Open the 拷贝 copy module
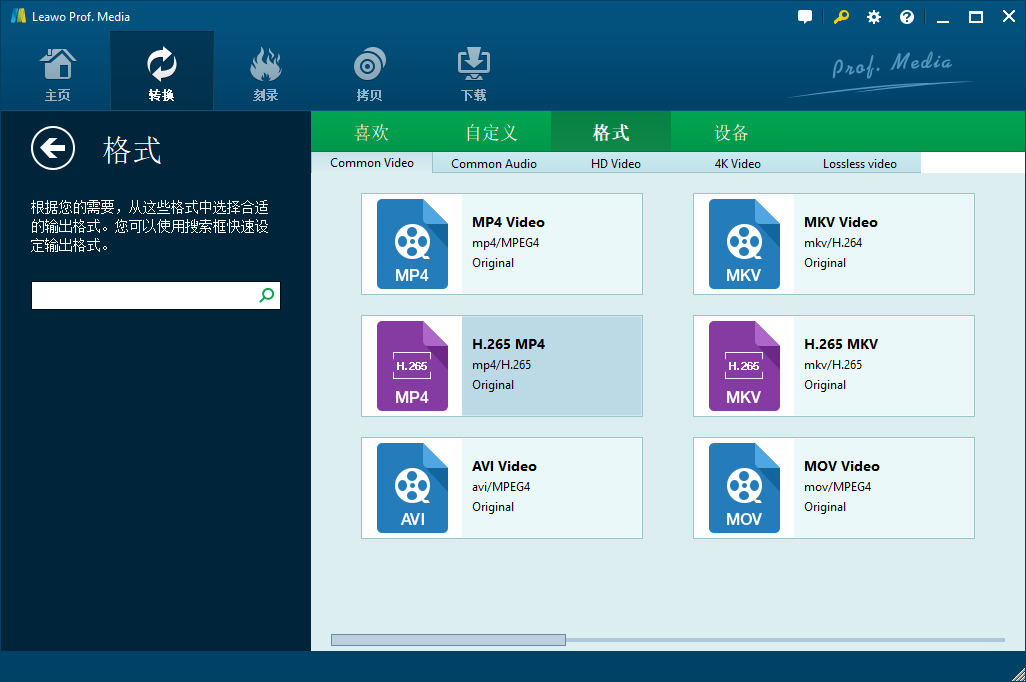The height and width of the screenshot is (682, 1026). coord(369,72)
